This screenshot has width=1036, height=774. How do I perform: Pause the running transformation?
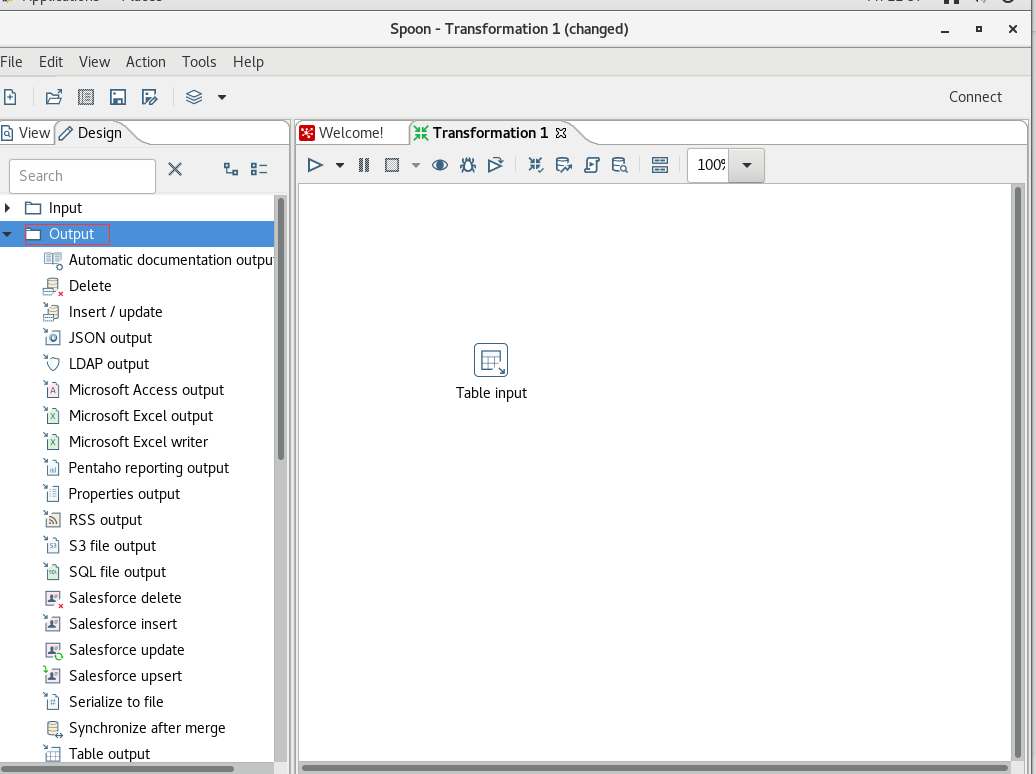[363, 165]
